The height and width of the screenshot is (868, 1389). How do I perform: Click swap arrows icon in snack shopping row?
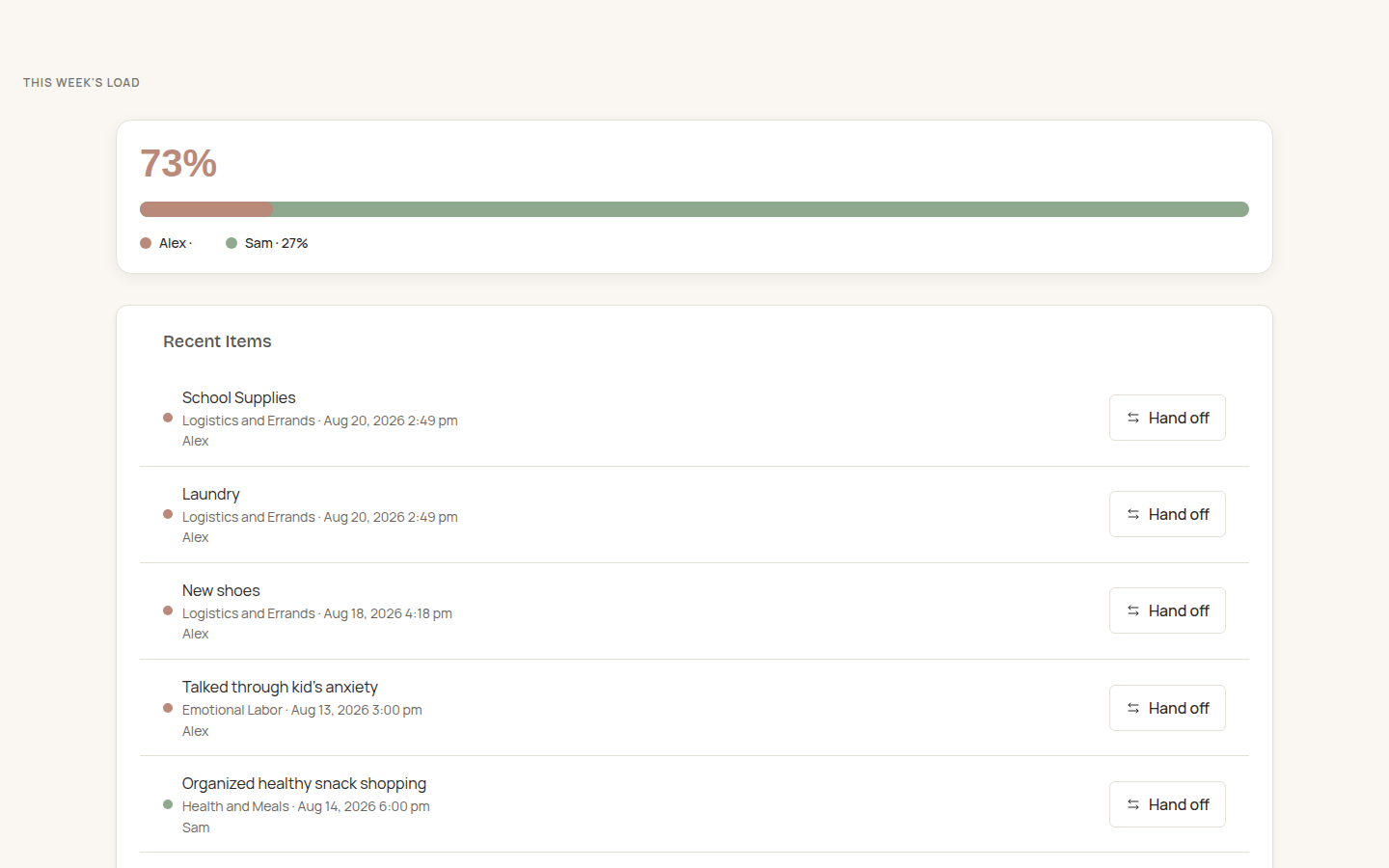coord(1133,804)
